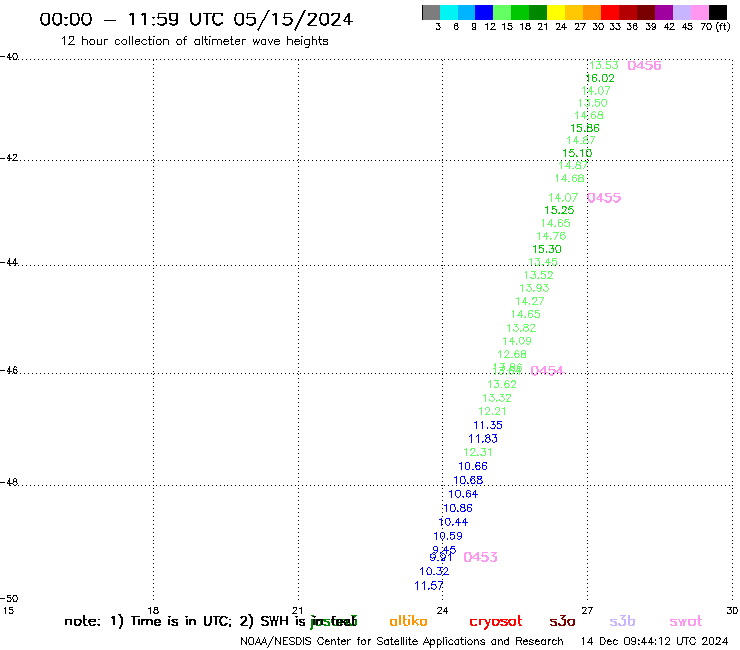The height and width of the screenshot is (650, 740).
Task: Click the wave height value '14.27'
Action: 530,301
